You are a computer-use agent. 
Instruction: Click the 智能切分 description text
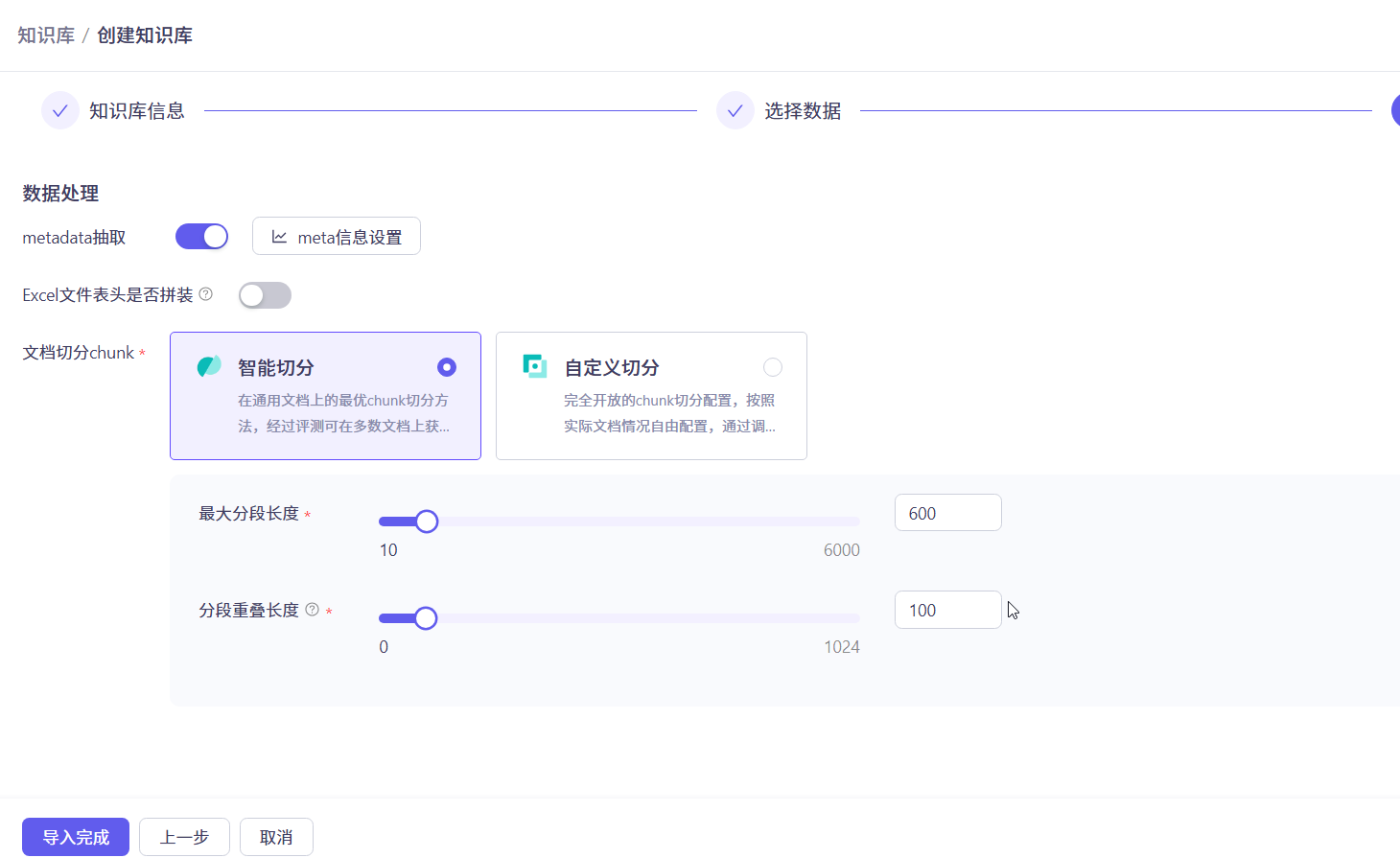click(344, 413)
